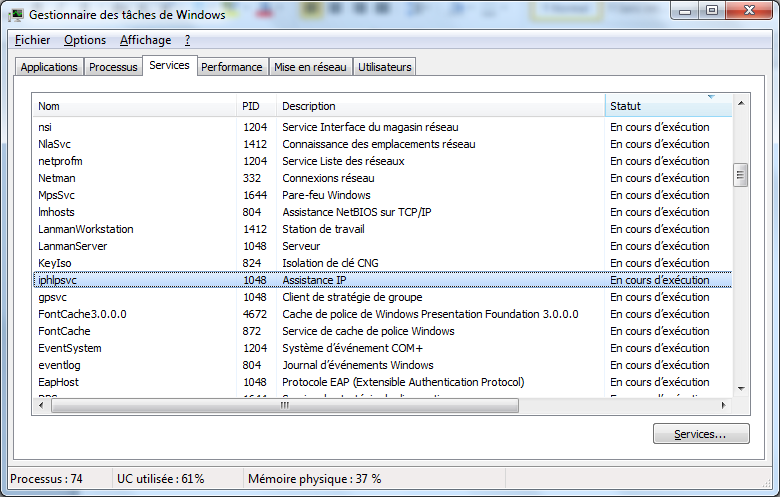Click the horizontal scrollbar left arrow

click(x=41, y=406)
